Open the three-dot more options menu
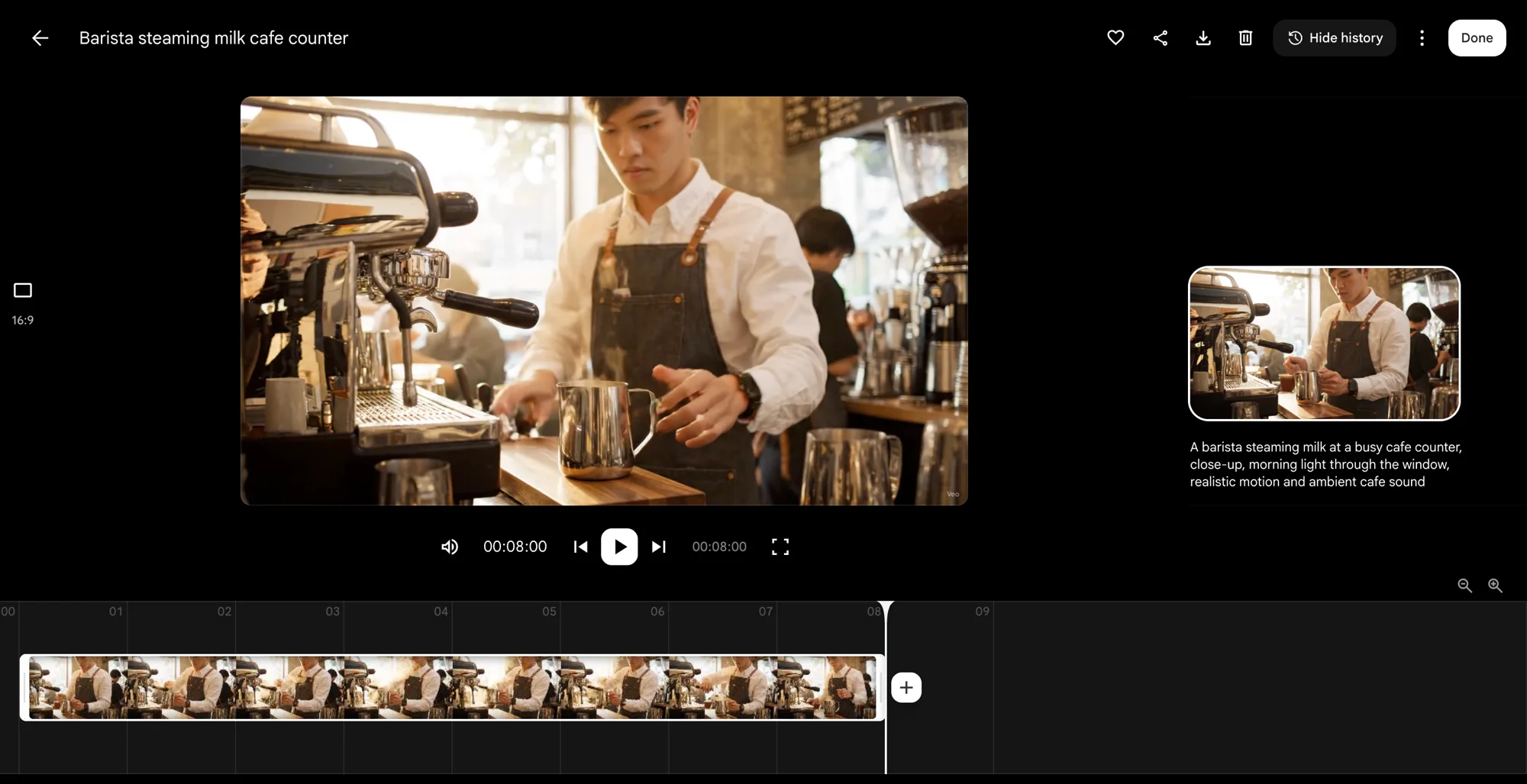Viewport: 1527px width, 784px height. pos(1422,38)
